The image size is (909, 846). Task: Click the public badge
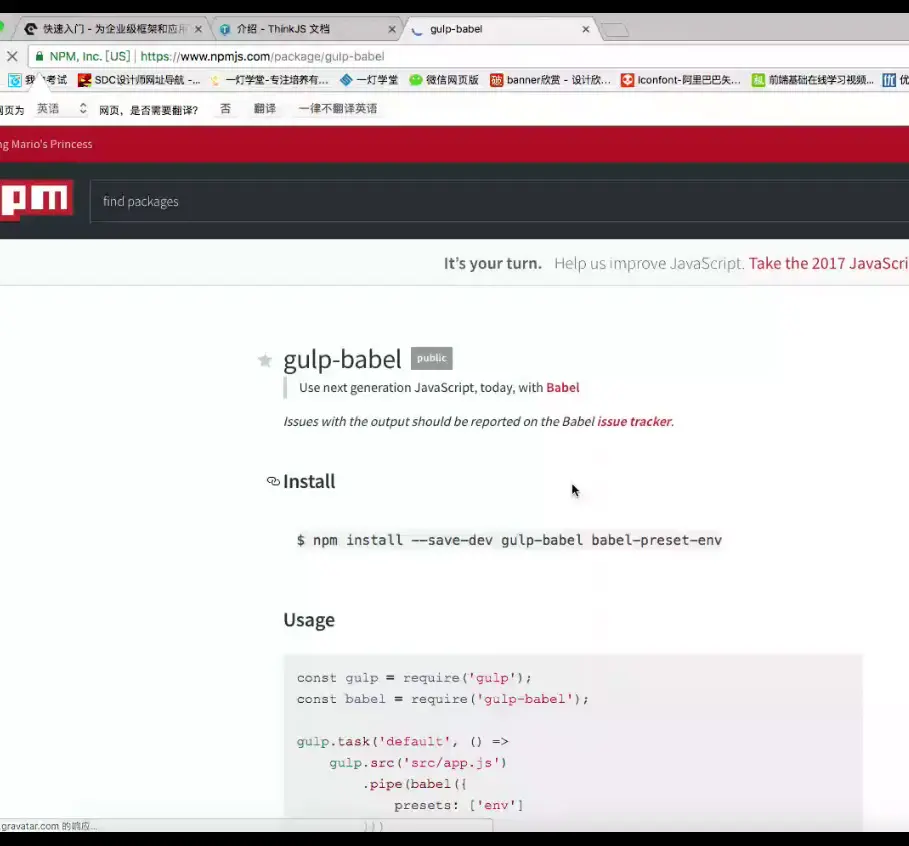[431, 358]
